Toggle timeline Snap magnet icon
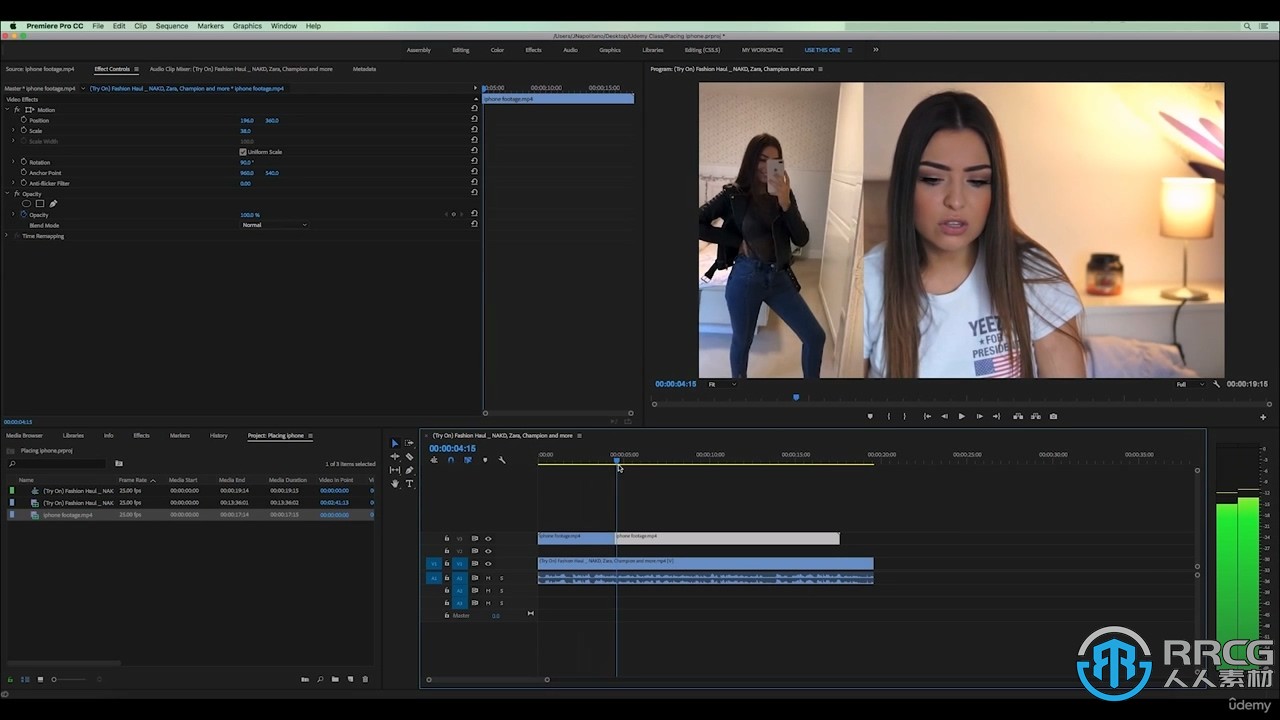Viewport: 1280px width, 720px height. point(451,460)
